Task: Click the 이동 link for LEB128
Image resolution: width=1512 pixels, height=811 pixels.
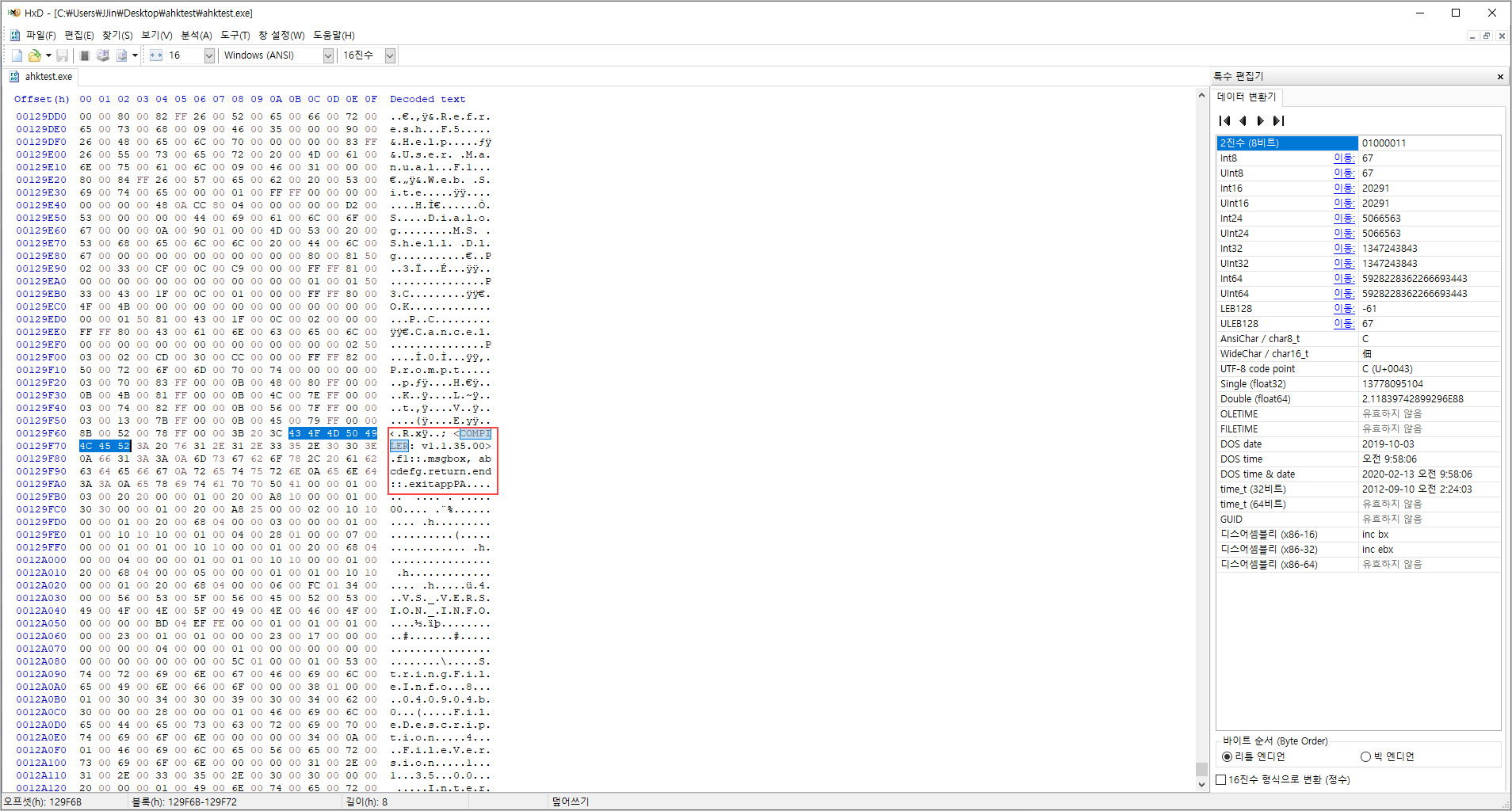Action: click(x=1343, y=309)
